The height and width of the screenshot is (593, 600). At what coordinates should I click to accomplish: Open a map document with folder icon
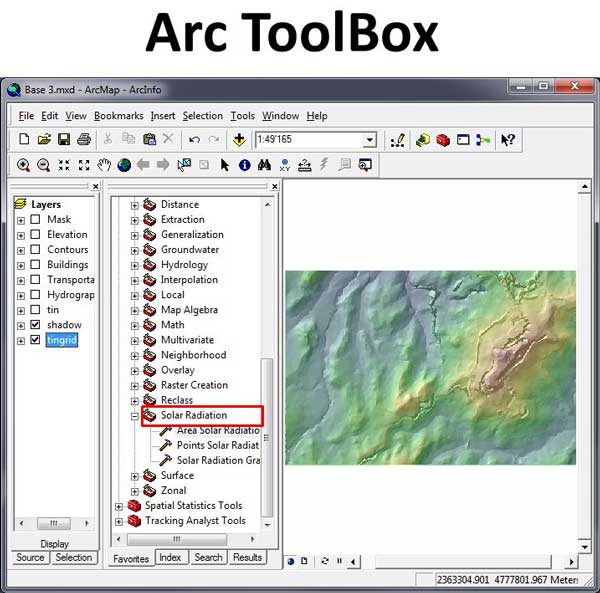(x=44, y=139)
